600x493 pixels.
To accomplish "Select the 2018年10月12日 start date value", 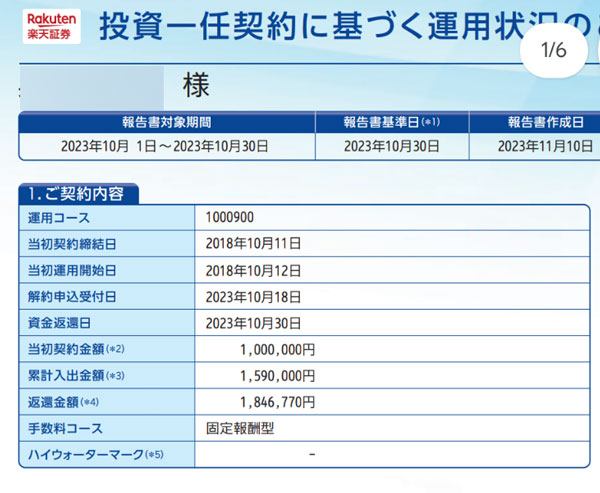I will pos(253,270).
